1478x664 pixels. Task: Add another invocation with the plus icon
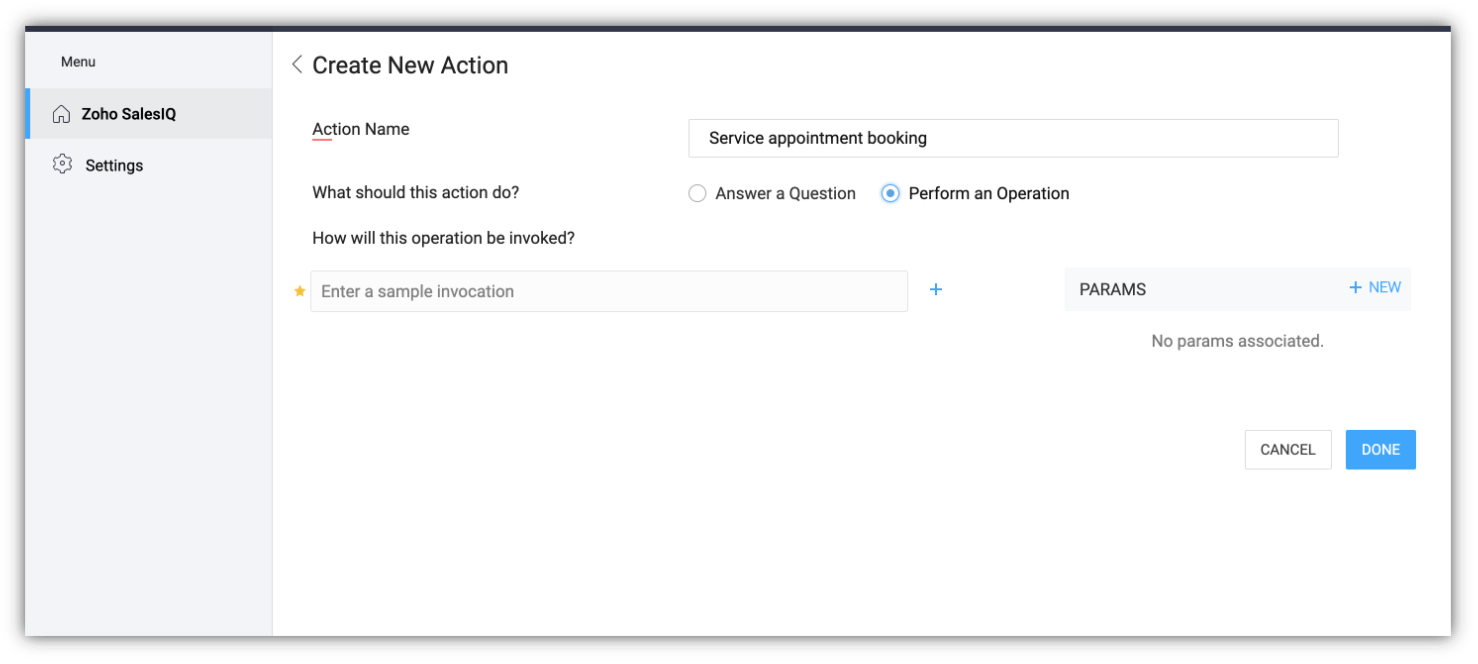point(936,290)
